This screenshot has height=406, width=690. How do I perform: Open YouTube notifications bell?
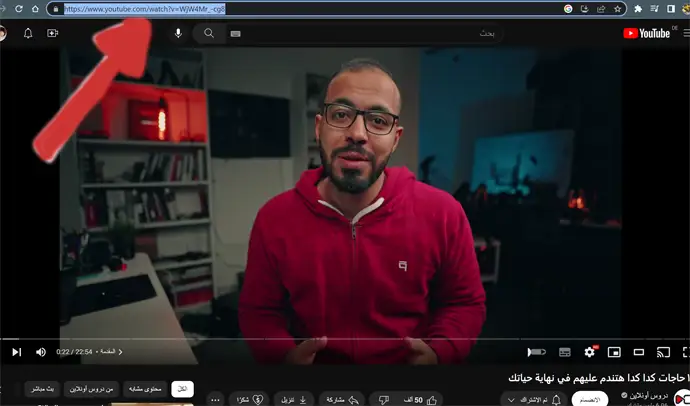(x=28, y=33)
